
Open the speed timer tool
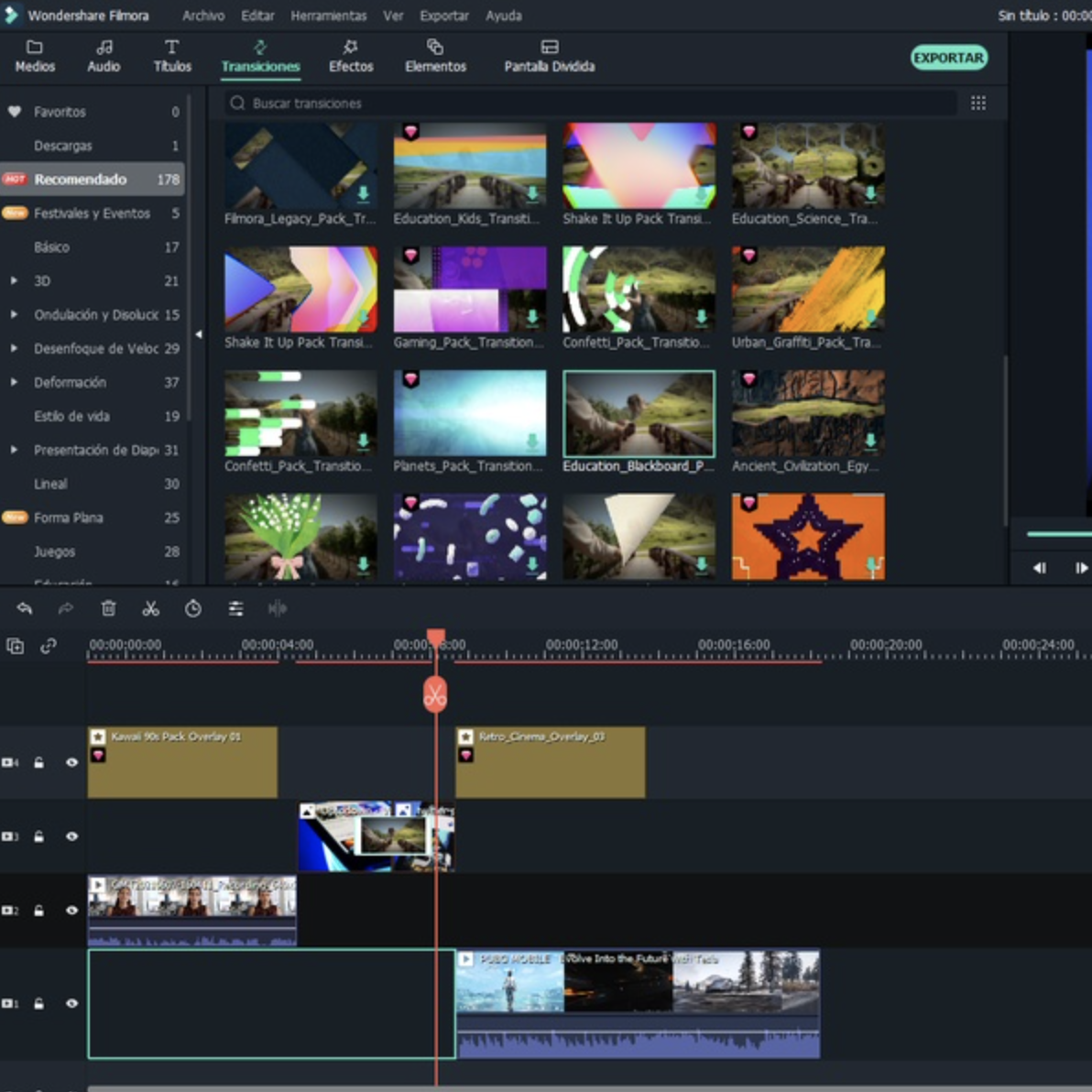click(x=192, y=608)
